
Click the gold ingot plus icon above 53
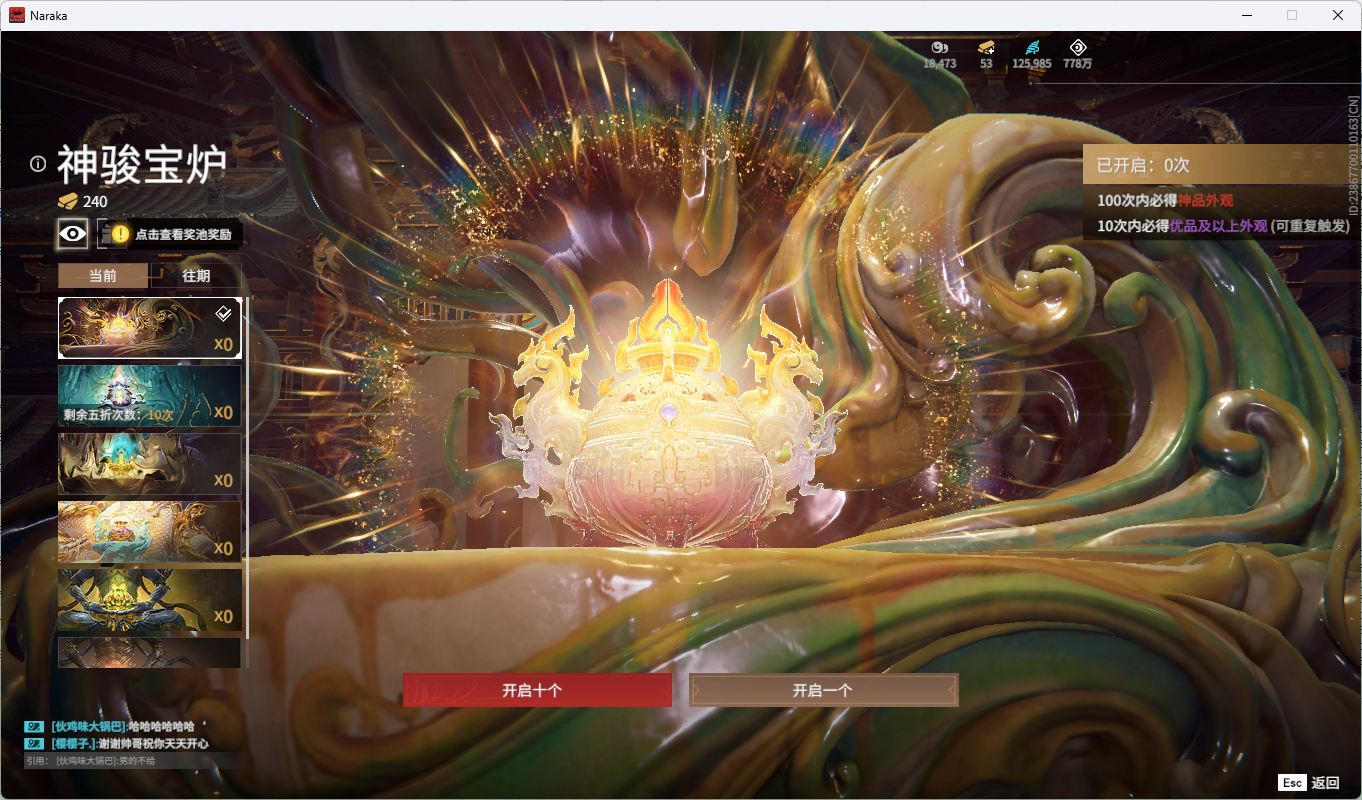[x=986, y=47]
